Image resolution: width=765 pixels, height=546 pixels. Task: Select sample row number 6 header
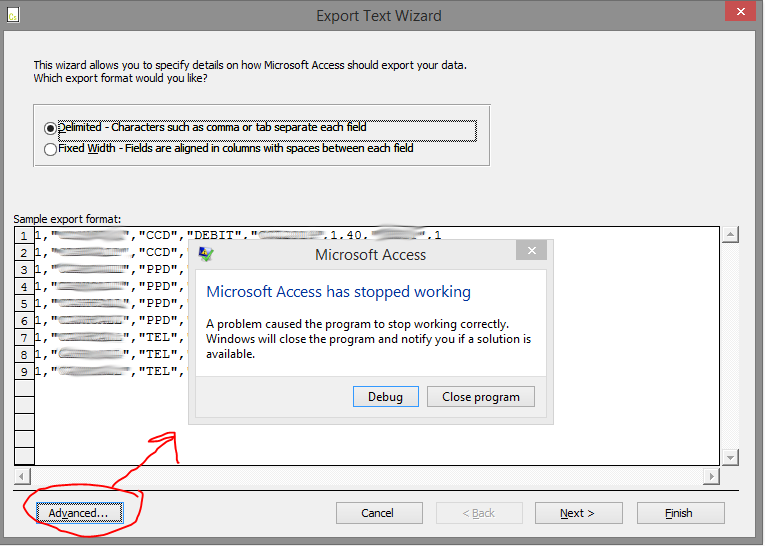[24, 321]
